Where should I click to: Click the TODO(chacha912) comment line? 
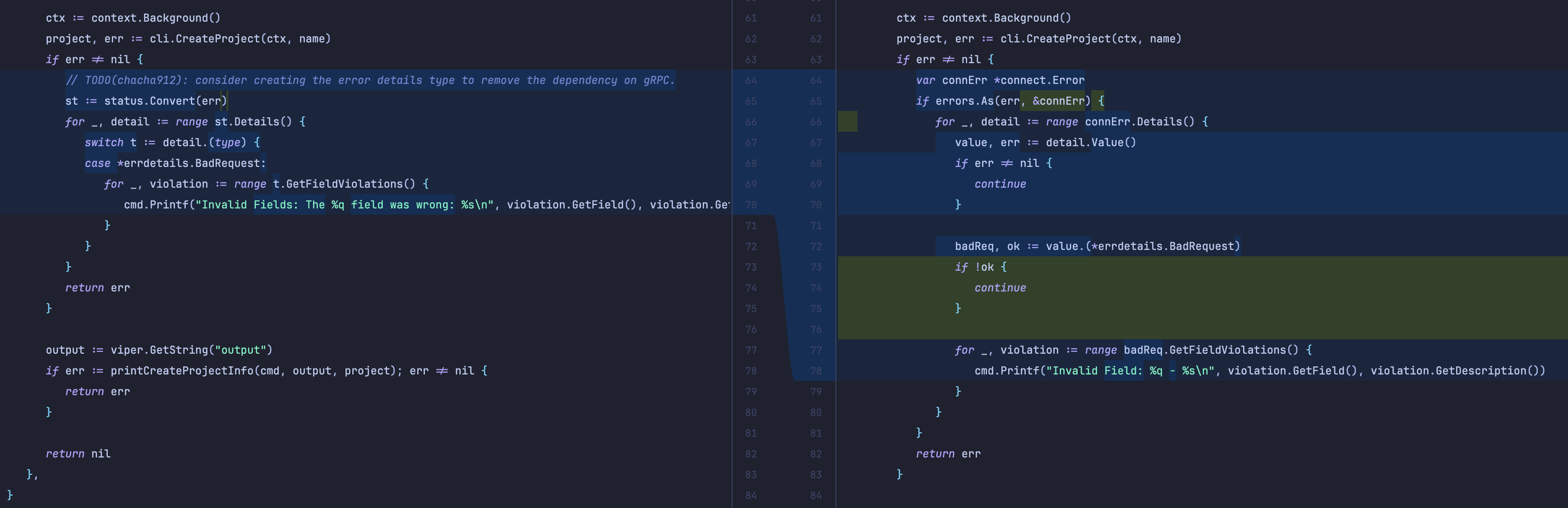click(x=370, y=80)
